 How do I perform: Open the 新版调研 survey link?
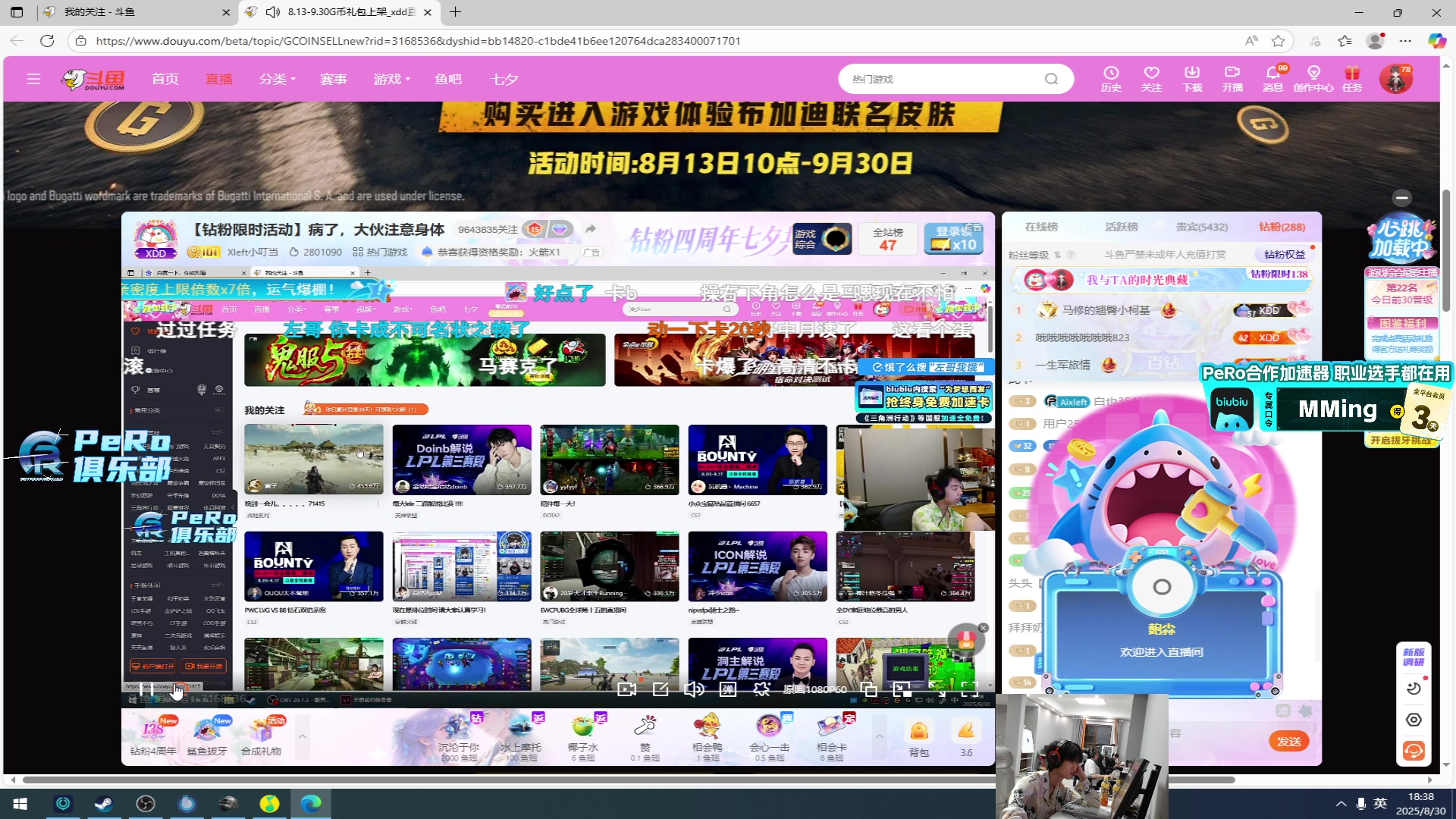click(x=1414, y=657)
